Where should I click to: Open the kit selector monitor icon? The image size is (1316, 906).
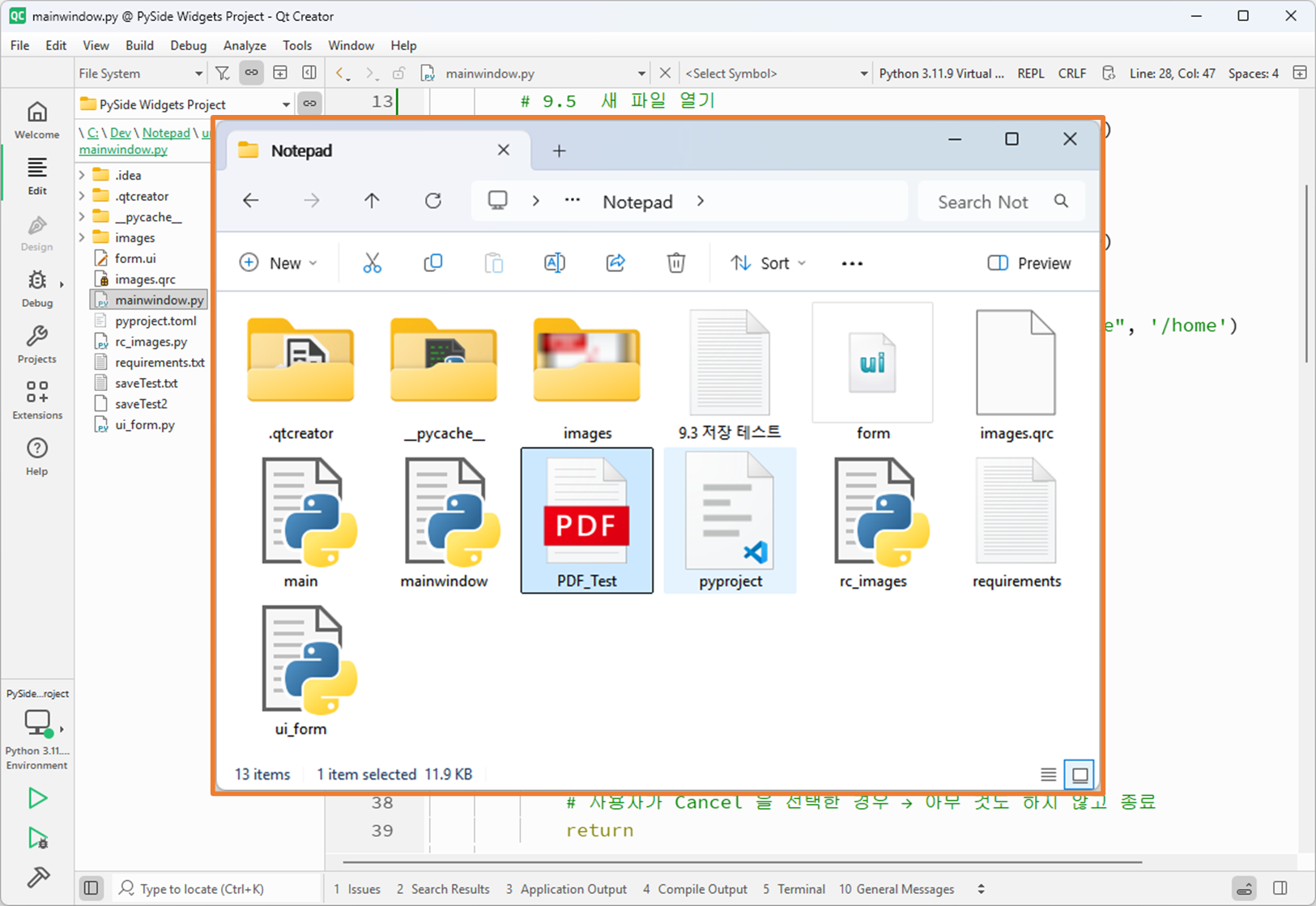pos(37,722)
